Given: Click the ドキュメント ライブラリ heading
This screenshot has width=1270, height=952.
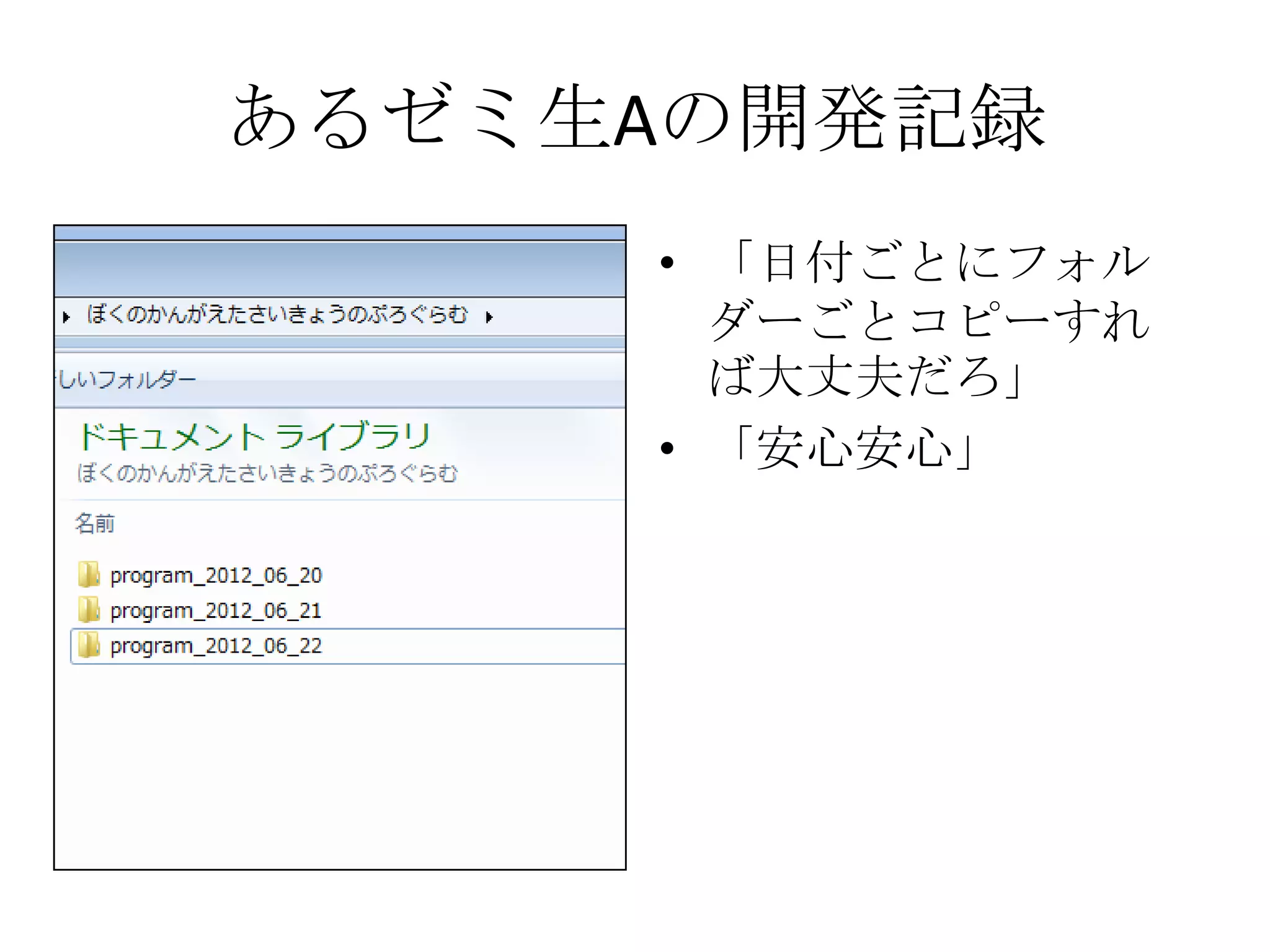Looking at the screenshot, I should (x=254, y=436).
